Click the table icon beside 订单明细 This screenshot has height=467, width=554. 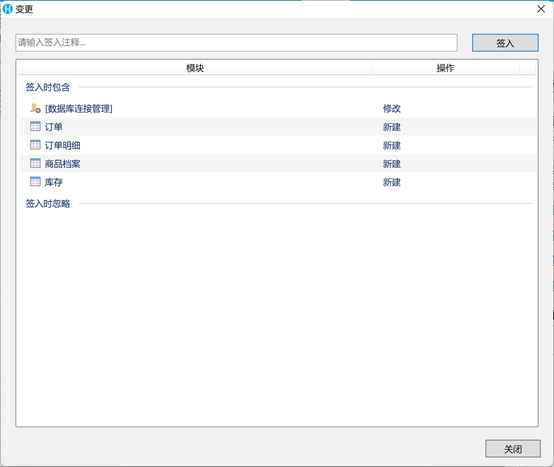(x=35, y=145)
